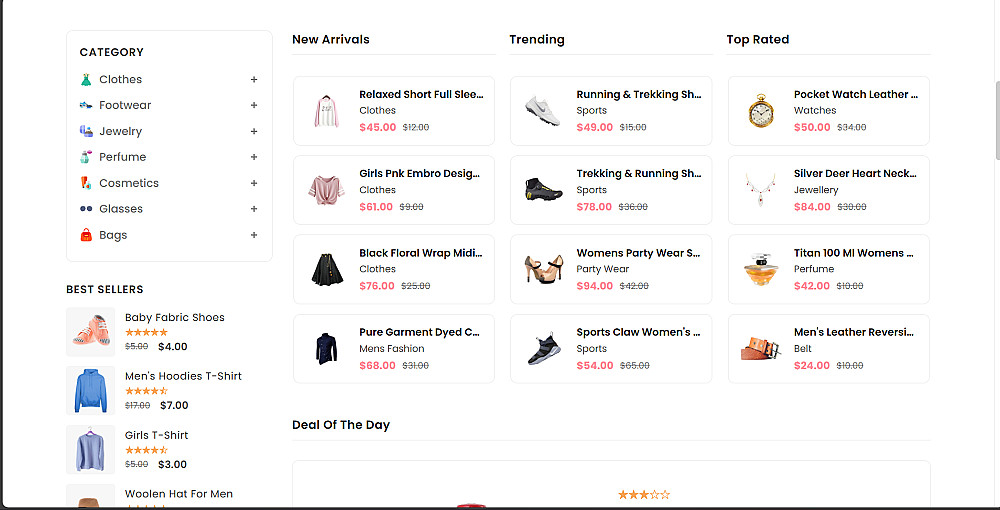The width and height of the screenshot is (1000, 510).
Task: Expand the Footwear category plus sign
Action: pyautogui.click(x=254, y=106)
